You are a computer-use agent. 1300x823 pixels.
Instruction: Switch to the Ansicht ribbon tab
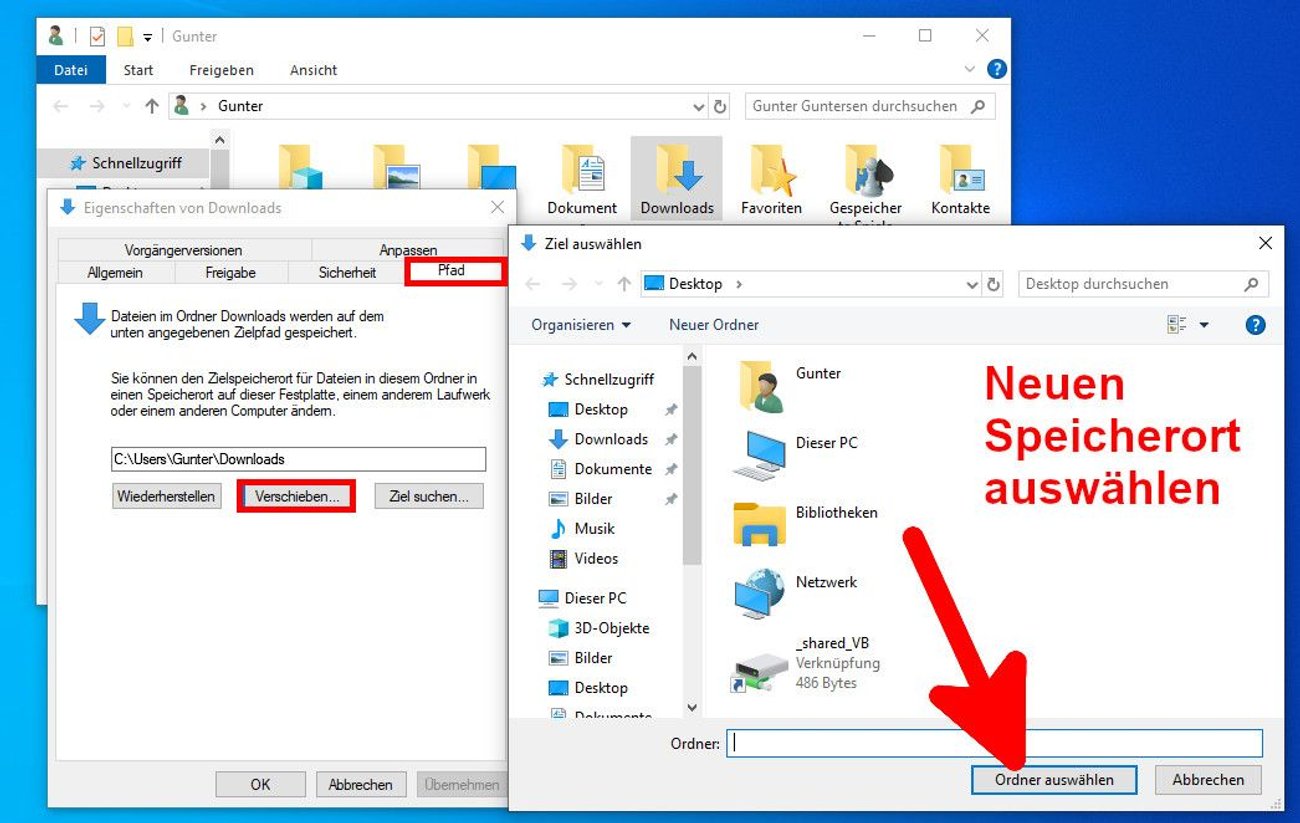tap(313, 70)
